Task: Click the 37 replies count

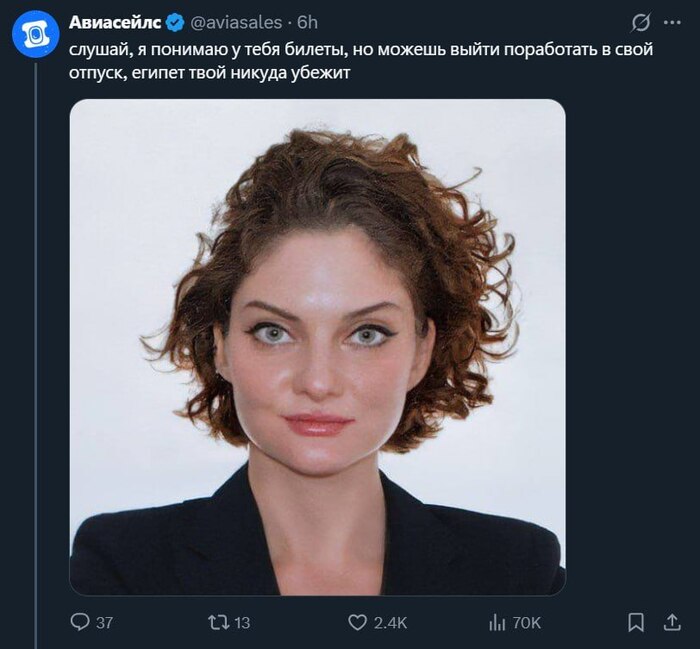Action: tap(104, 623)
